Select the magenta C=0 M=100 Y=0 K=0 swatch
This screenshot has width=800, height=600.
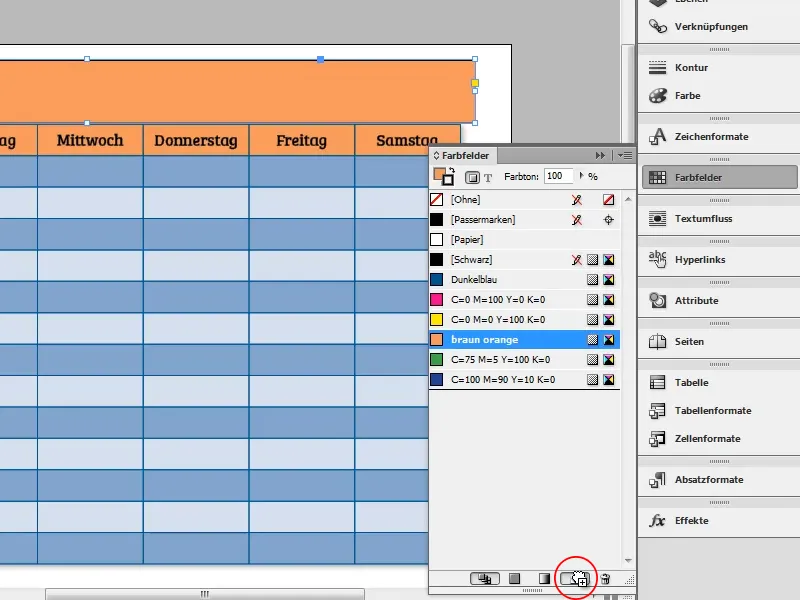click(x=524, y=299)
